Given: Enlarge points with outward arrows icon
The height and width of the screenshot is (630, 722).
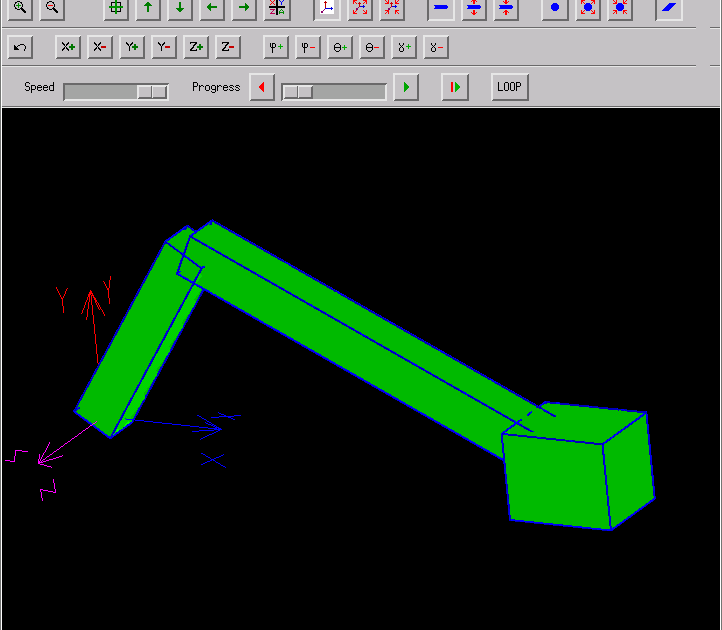Looking at the screenshot, I should tap(588, 8).
